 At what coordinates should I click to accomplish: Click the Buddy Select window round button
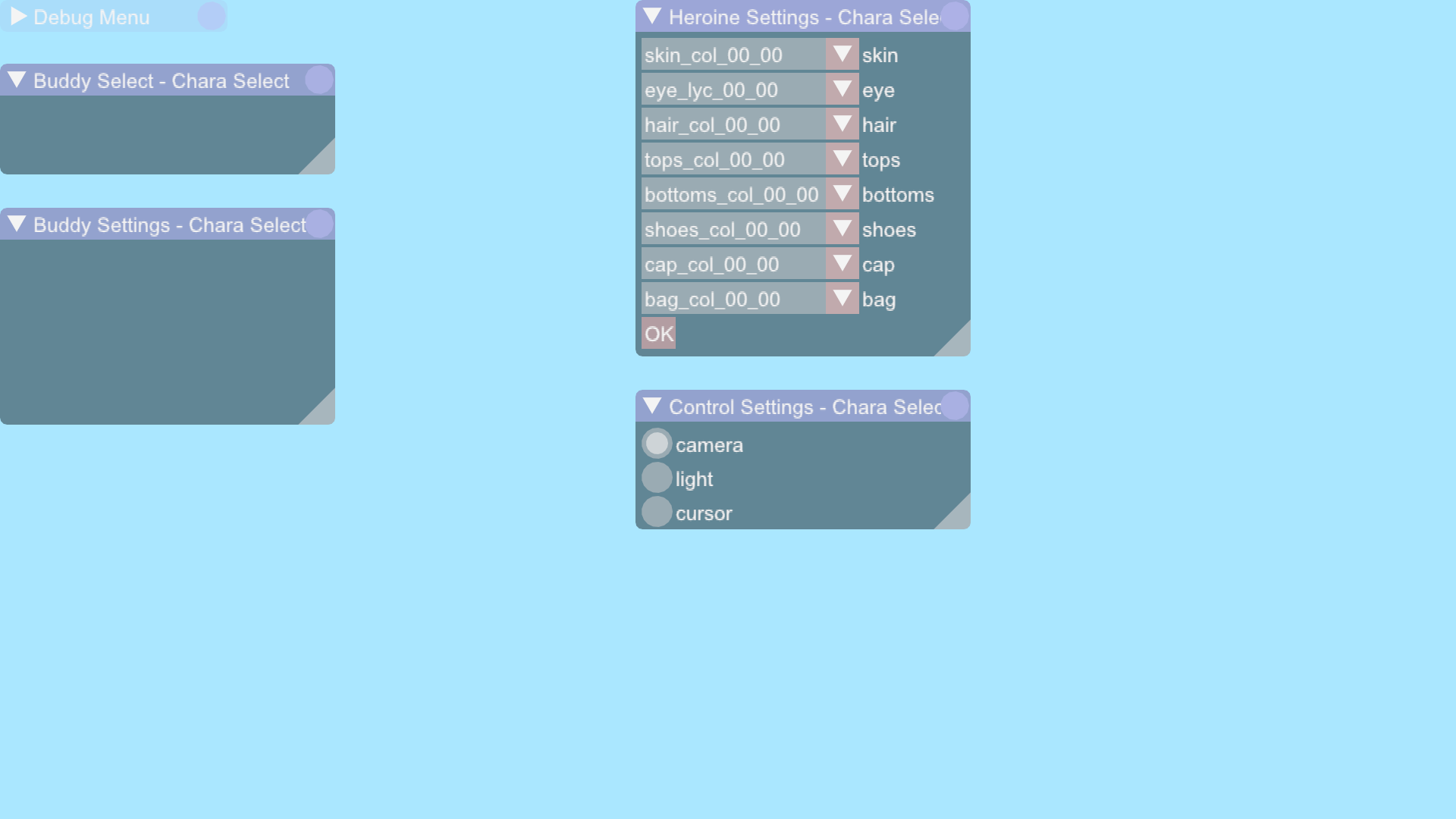click(x=319, y=80)
